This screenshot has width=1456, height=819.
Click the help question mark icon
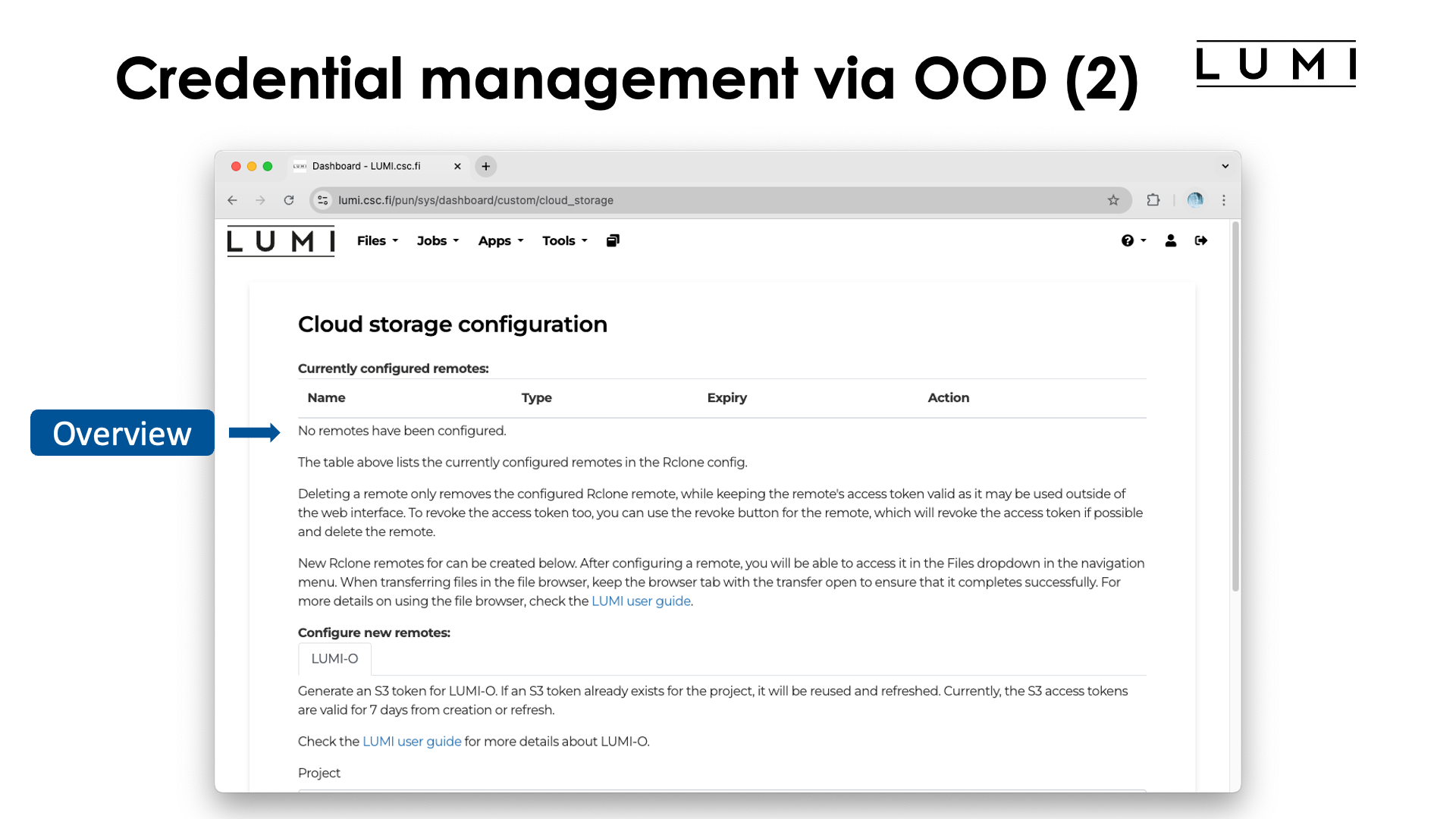click(1128, 240)
